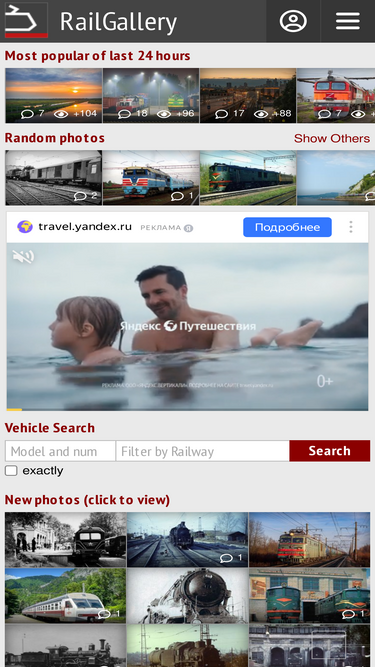Focus the Filter by Railway field
Viewport: 375px width, 667px height.
coord(203,451)
